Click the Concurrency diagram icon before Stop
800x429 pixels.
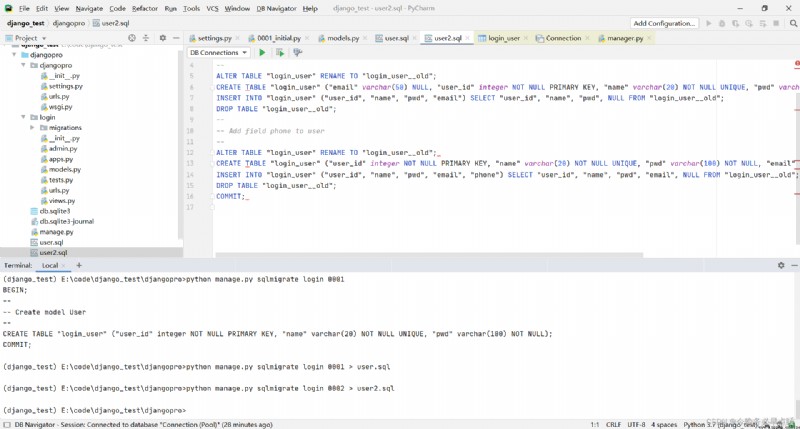click(763, 23)
